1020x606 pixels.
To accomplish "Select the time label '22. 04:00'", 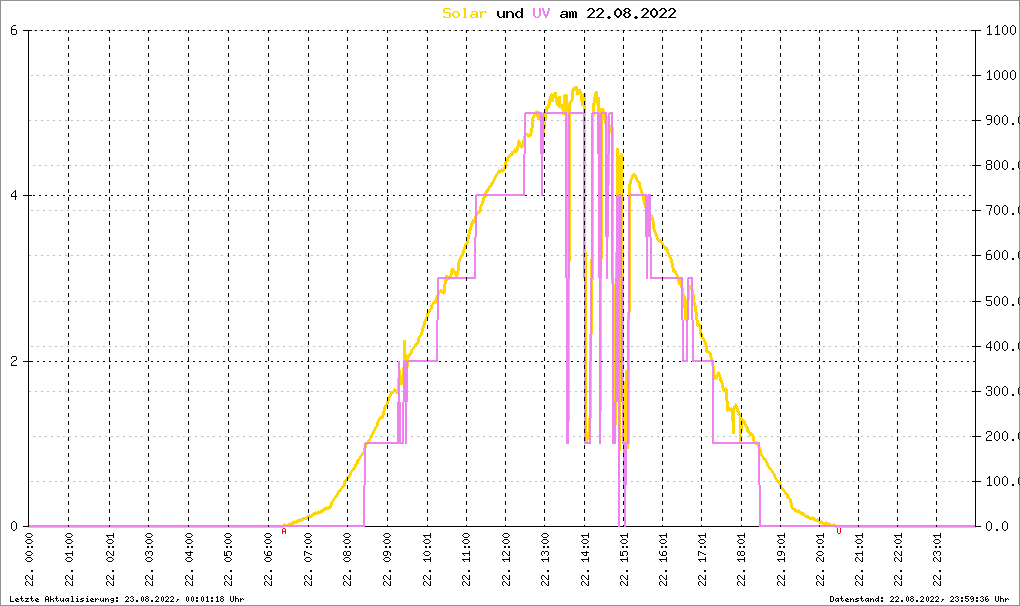I will [x=189, y=560].
